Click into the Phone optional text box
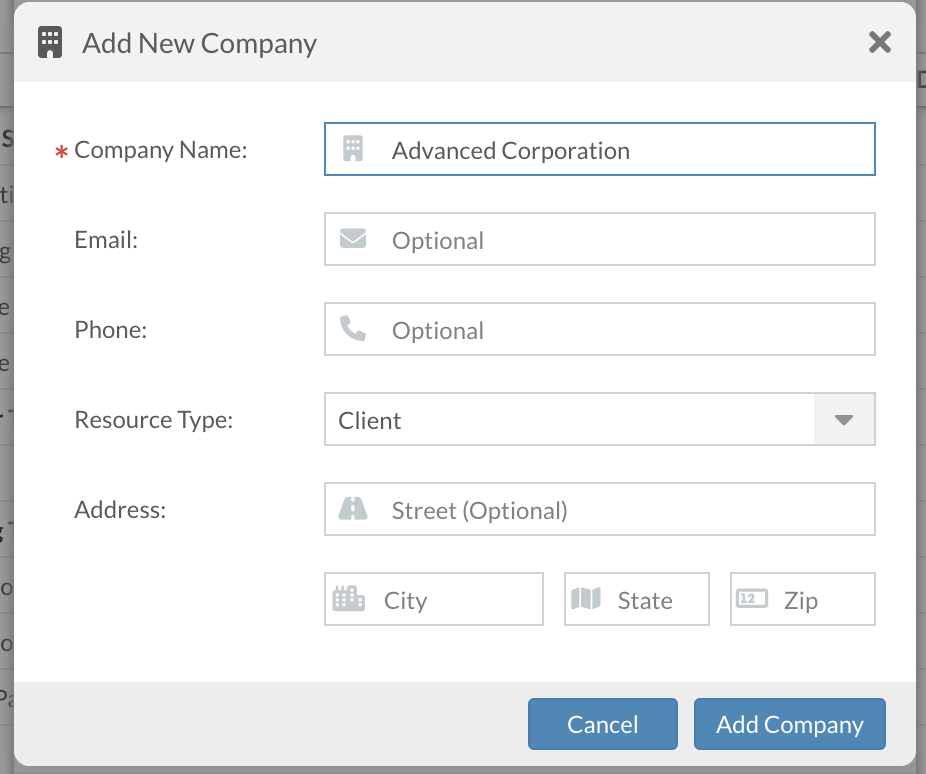 620,330
